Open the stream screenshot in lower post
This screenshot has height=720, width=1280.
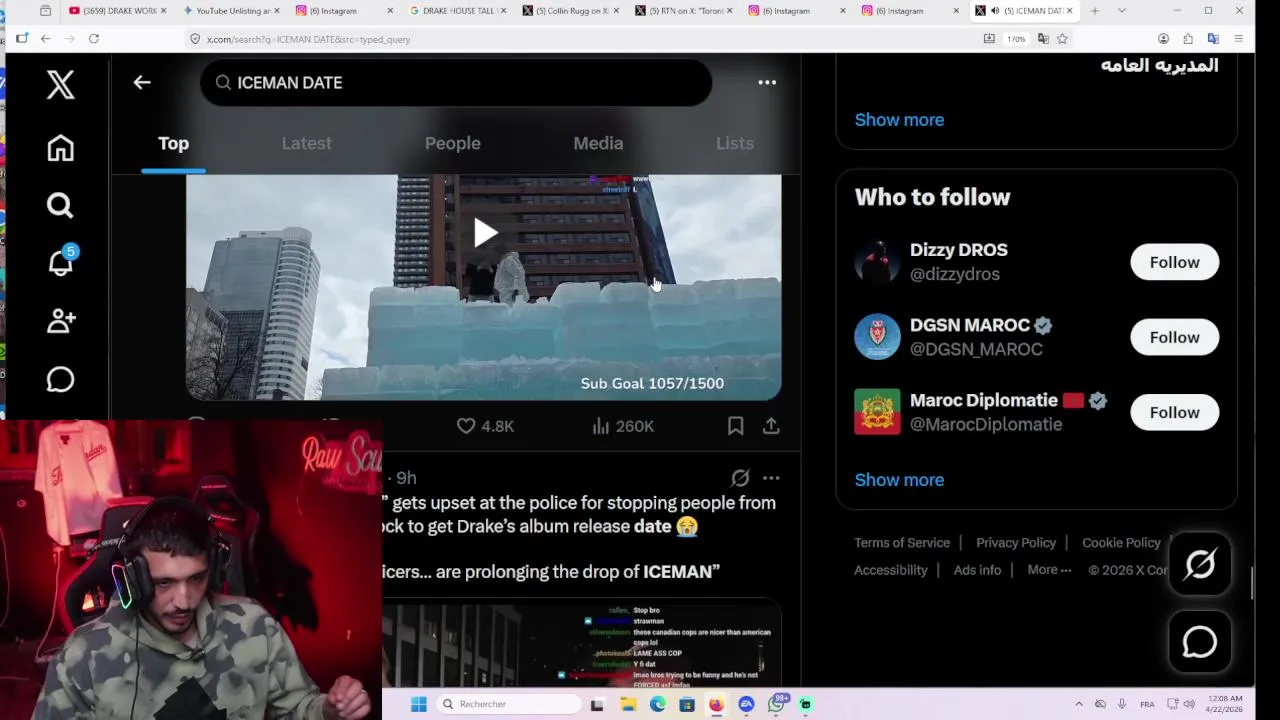pyautogui.click(x=580, y=643)
